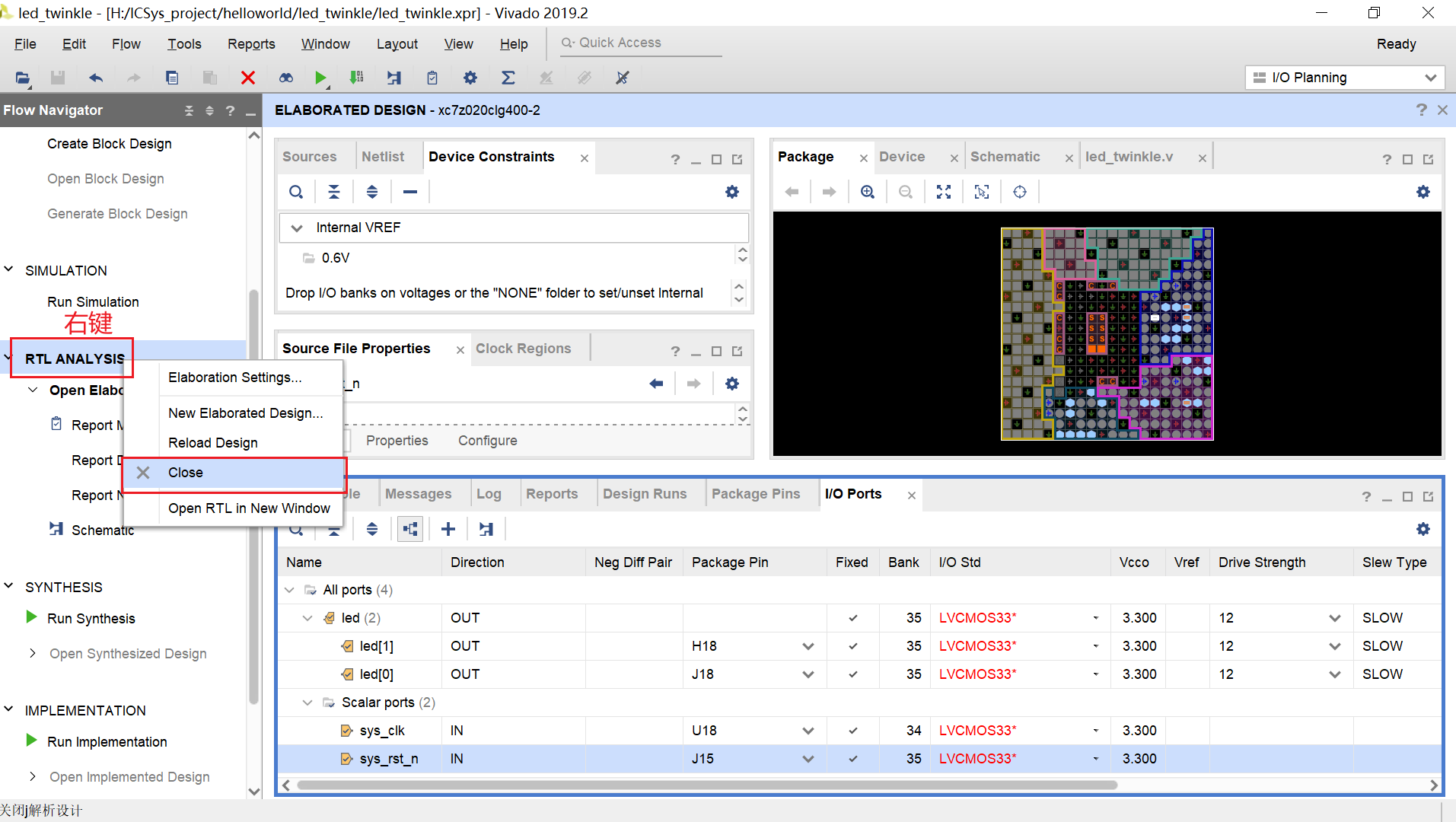
Task: Open I/O Std dropdown for led[0]
Action: pos(1095,674)
